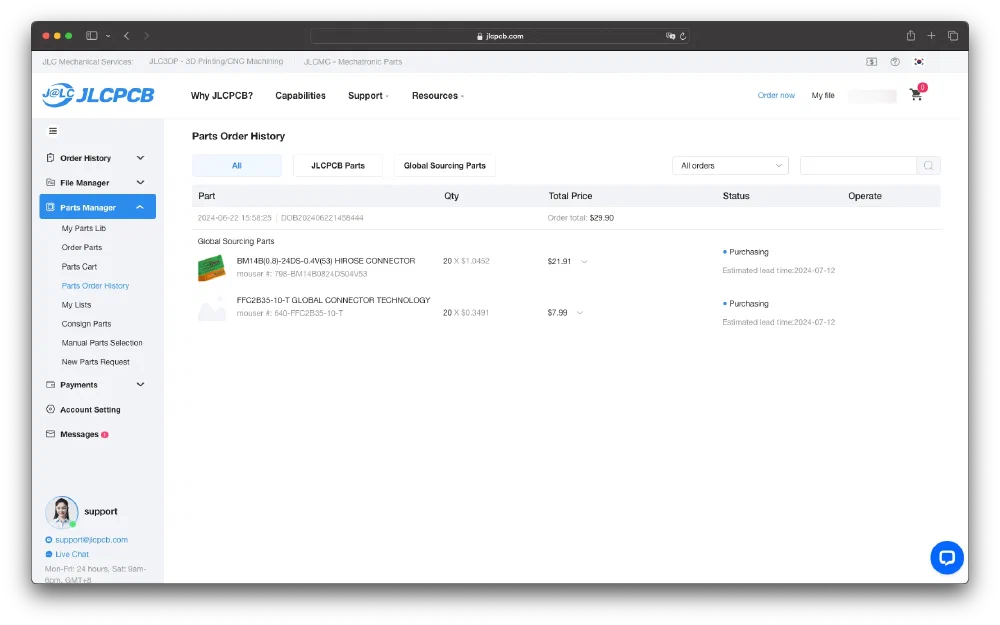The width and height of the screenshot is (1000, 625).
Task: Collapse sidebar with hamburger menu icon
Action: (x=53, y=131)
